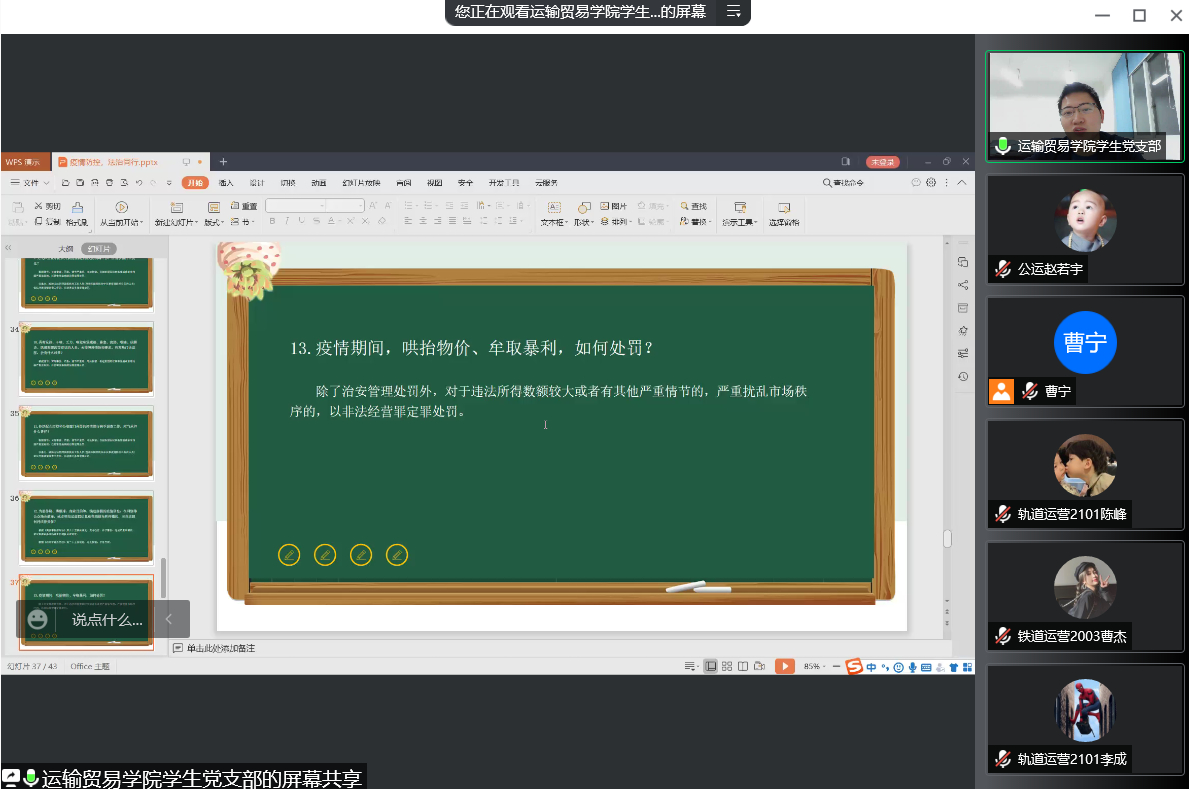Click the orange slideshow play button in status bar
The image size is (1189, 789).
(x=785, y=666)
